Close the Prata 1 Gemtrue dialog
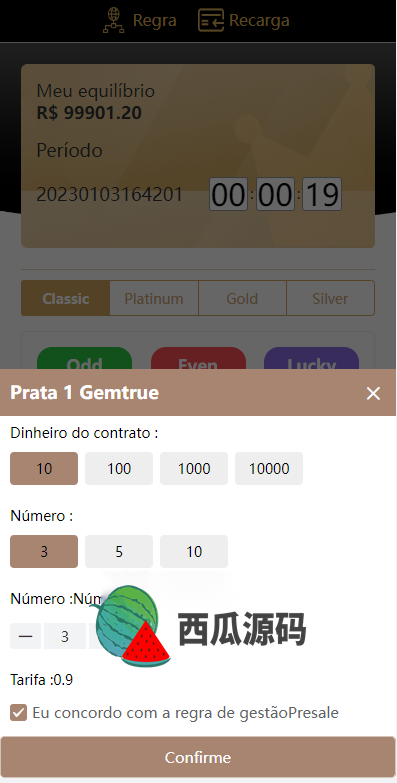This screenshot has height=783, width=397. click(x=373, y=393)
